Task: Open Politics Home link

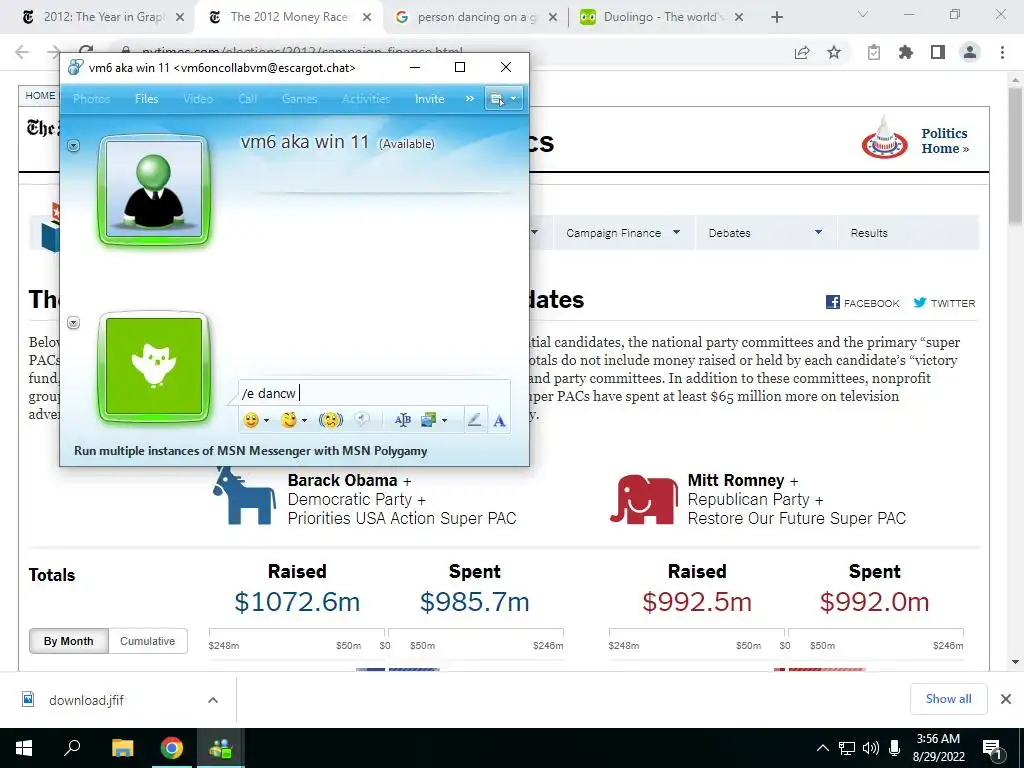Action: coord(945,140)
